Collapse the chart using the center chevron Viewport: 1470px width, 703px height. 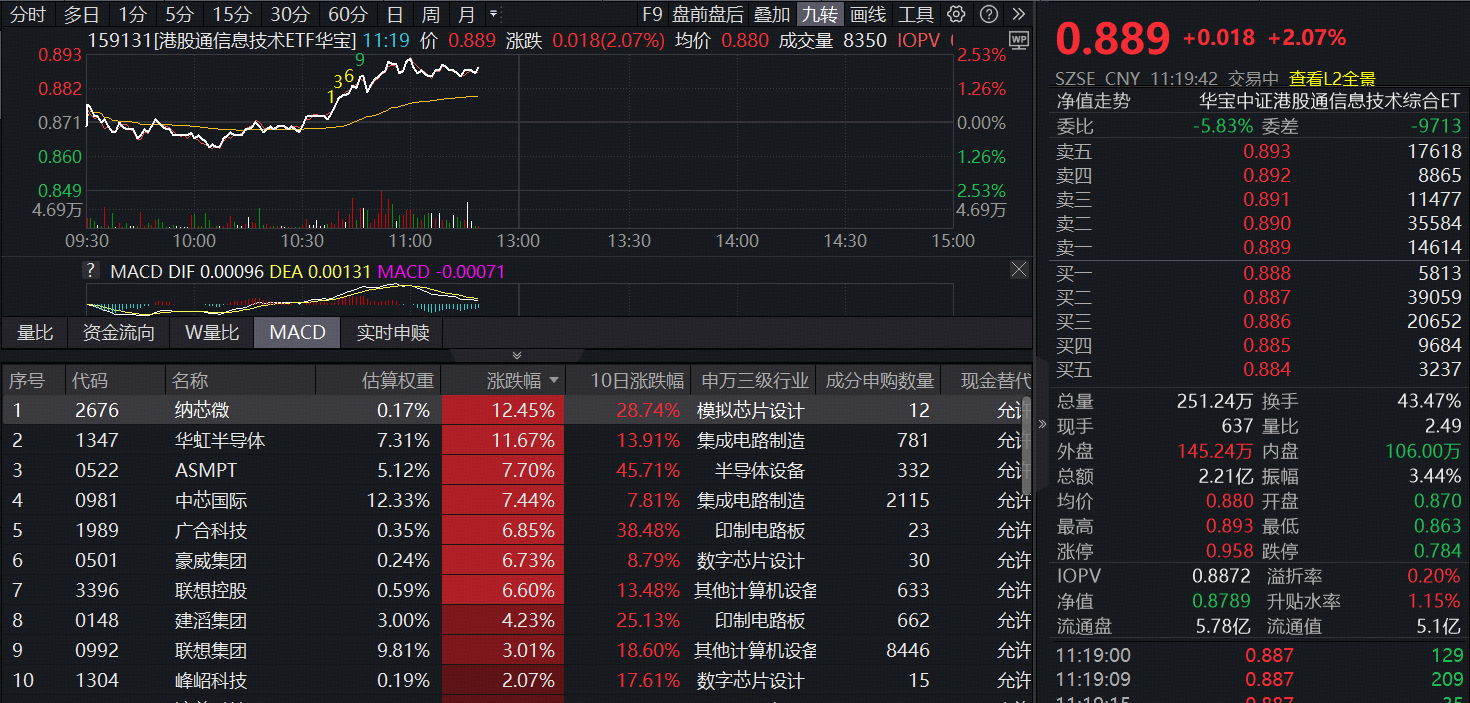[x=517, y=355]
